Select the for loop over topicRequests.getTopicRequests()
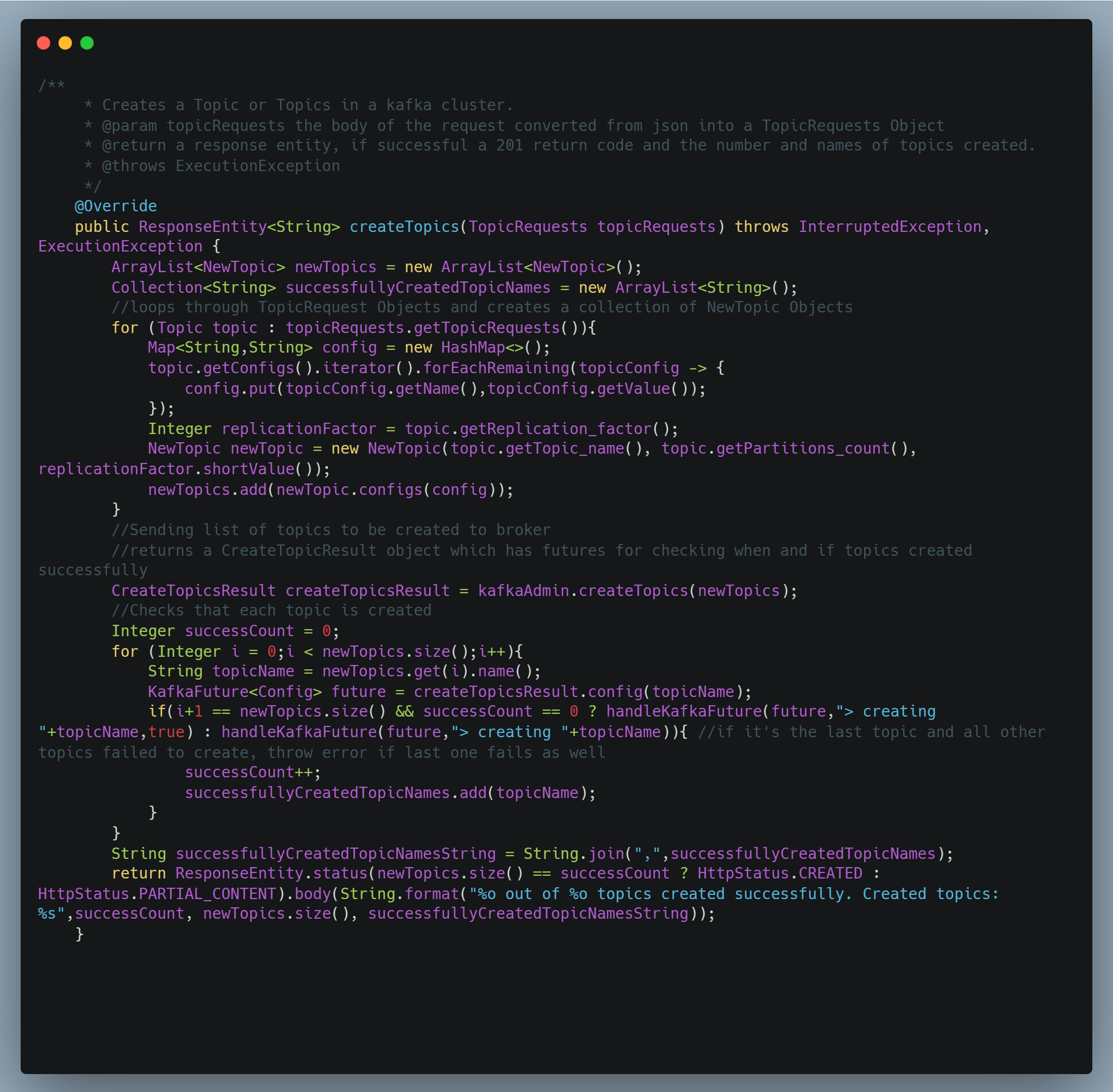 353,328
